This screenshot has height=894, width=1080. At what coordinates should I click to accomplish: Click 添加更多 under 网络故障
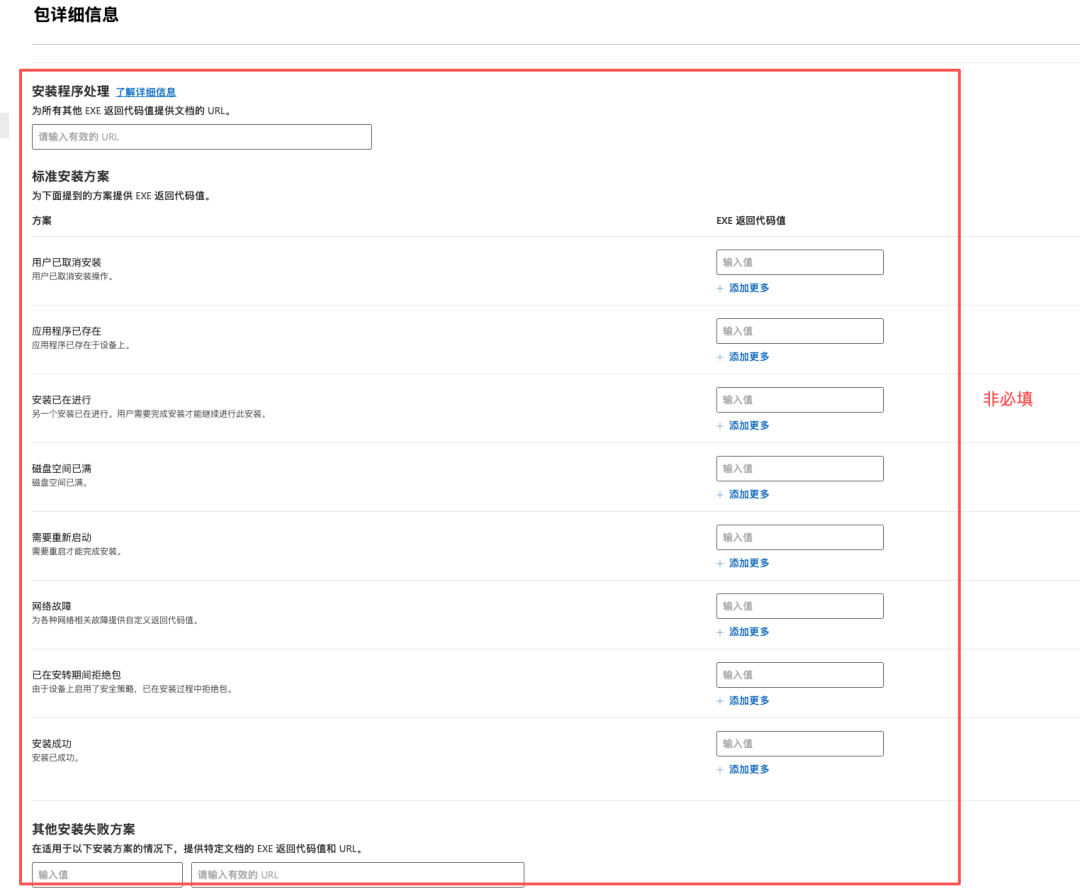pos(749,632)
